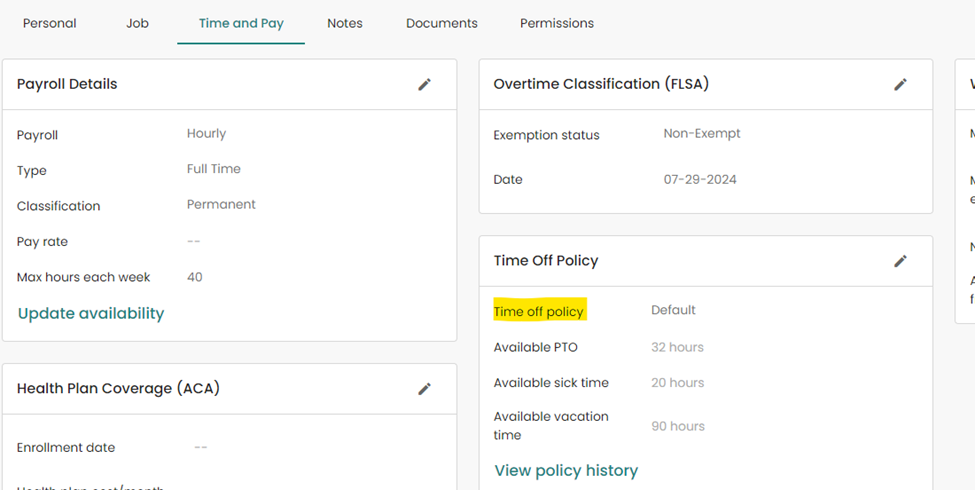Click the 90 hours vacation time value

[x=678, y=426]
